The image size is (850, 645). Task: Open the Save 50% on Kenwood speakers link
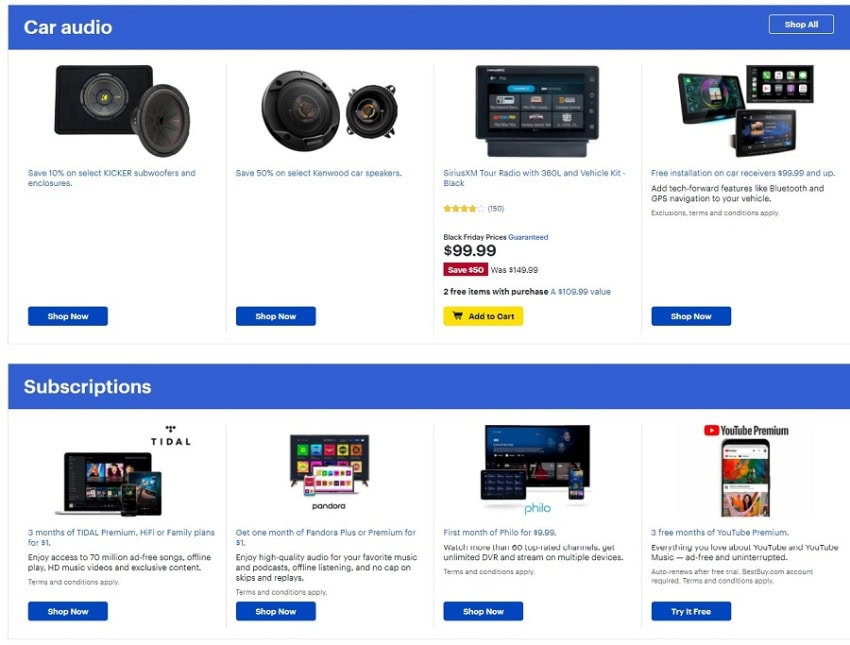(x=319, y=173)
